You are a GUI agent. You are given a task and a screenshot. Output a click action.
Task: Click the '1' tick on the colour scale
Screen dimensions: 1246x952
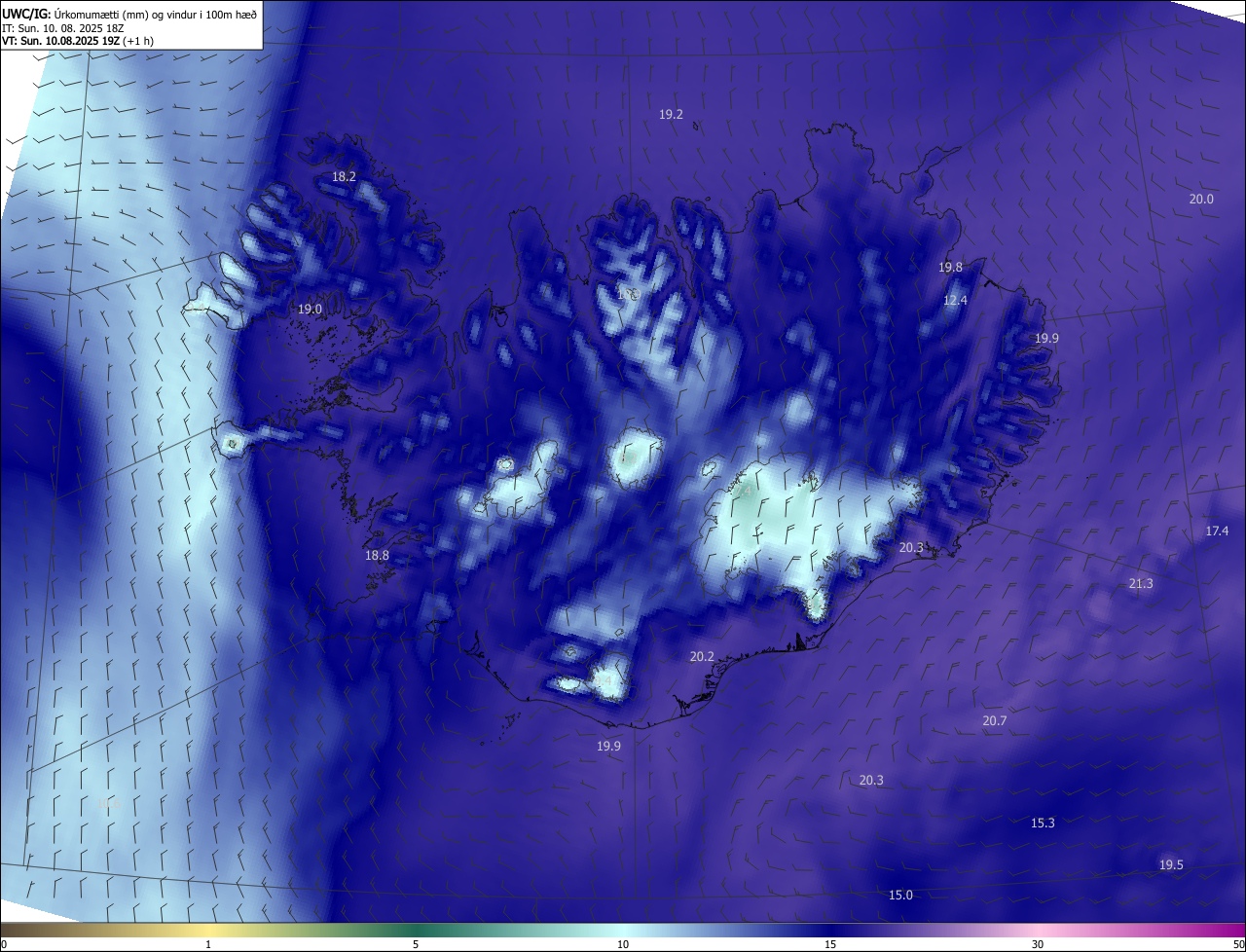pos(208,944)
